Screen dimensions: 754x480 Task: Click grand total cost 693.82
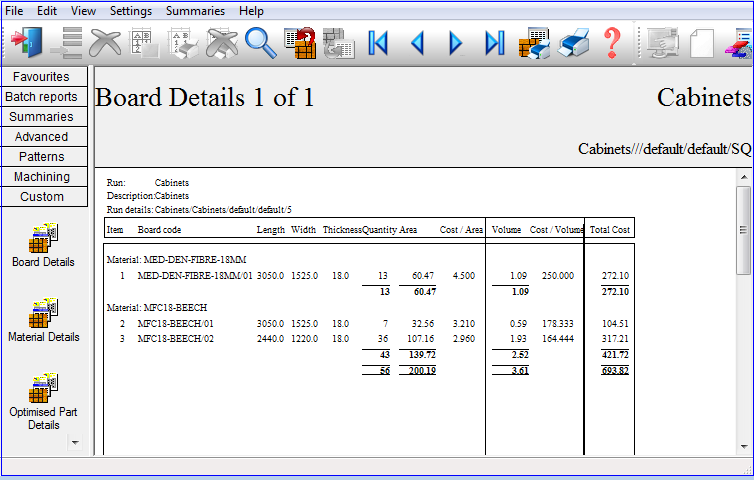[615, 370]
